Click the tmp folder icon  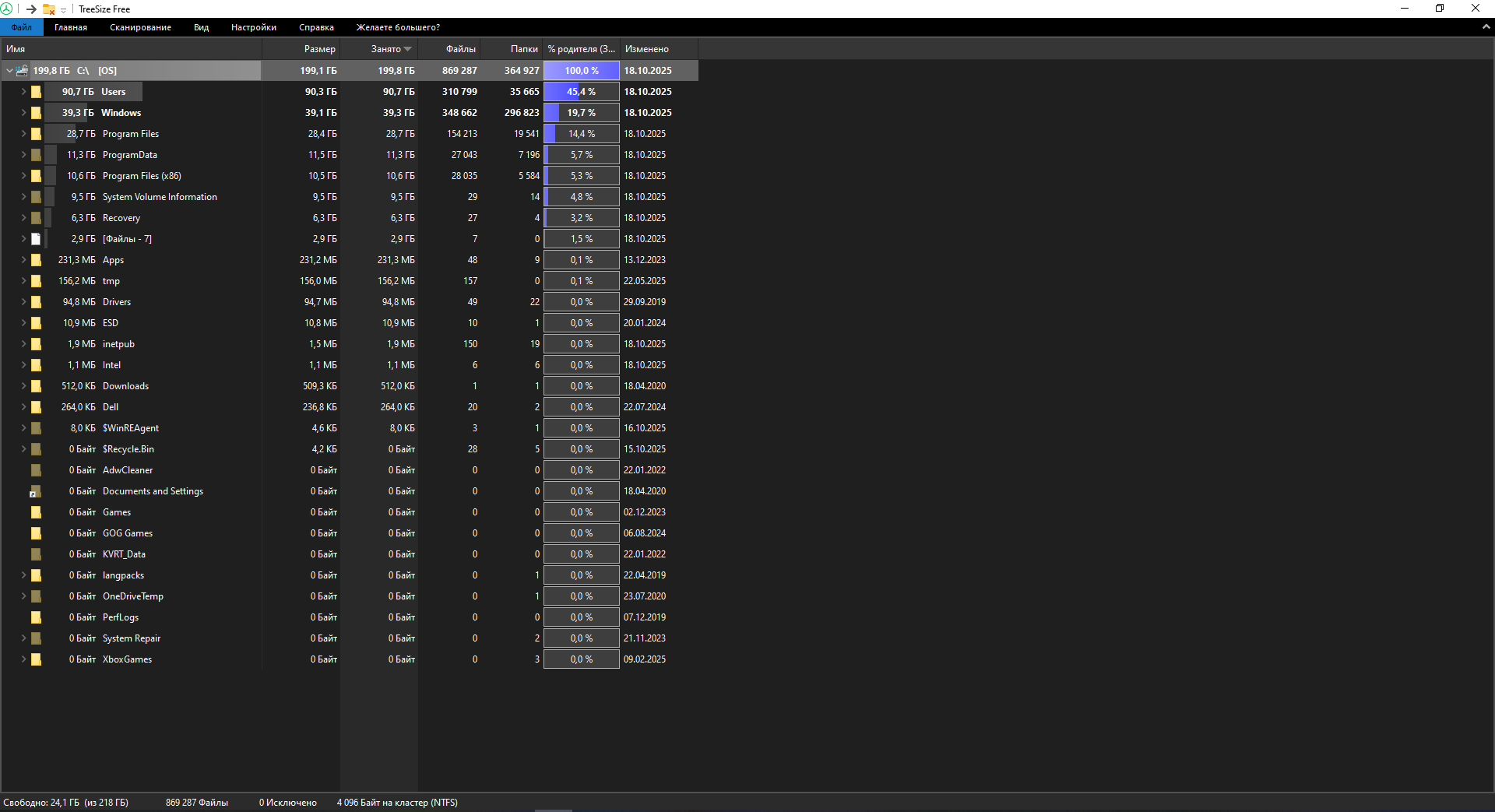(36, 281)
